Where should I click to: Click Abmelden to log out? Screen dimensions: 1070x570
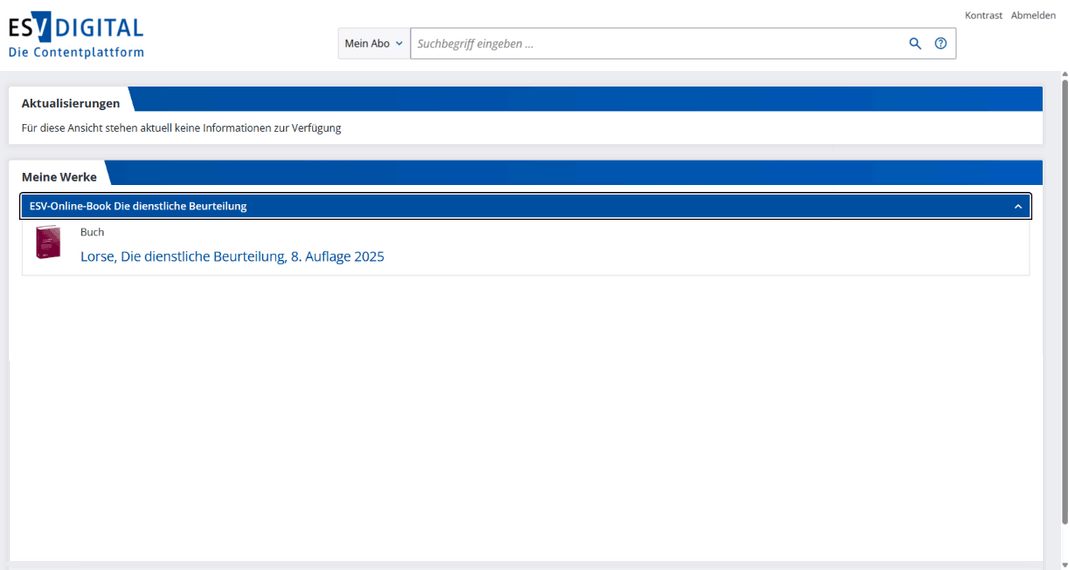click(x=1033, y=15)
